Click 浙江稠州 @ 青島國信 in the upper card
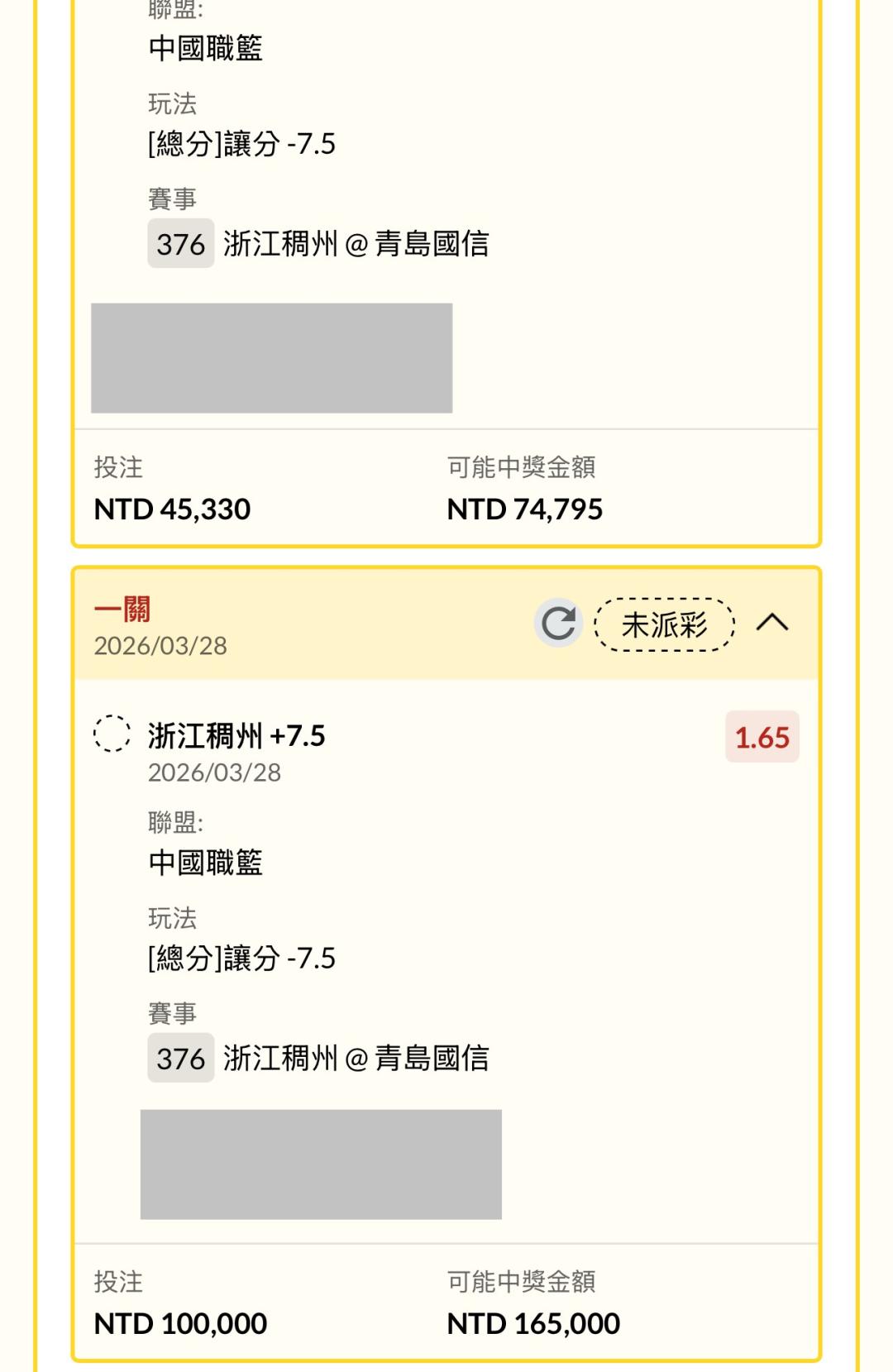This screenshot has height=1372, width=893. pos(356,244)
